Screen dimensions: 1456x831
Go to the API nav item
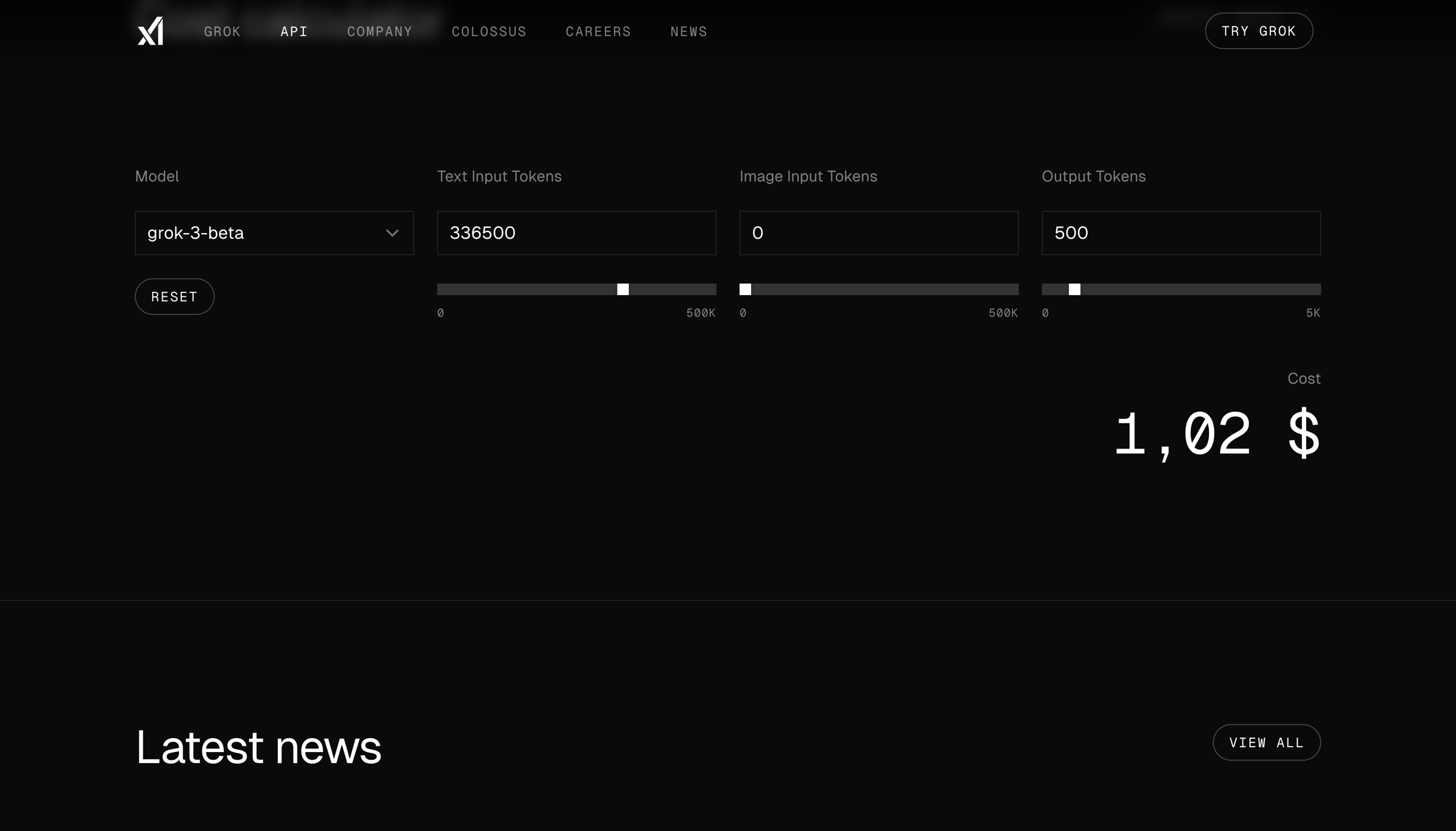(294, 31)
